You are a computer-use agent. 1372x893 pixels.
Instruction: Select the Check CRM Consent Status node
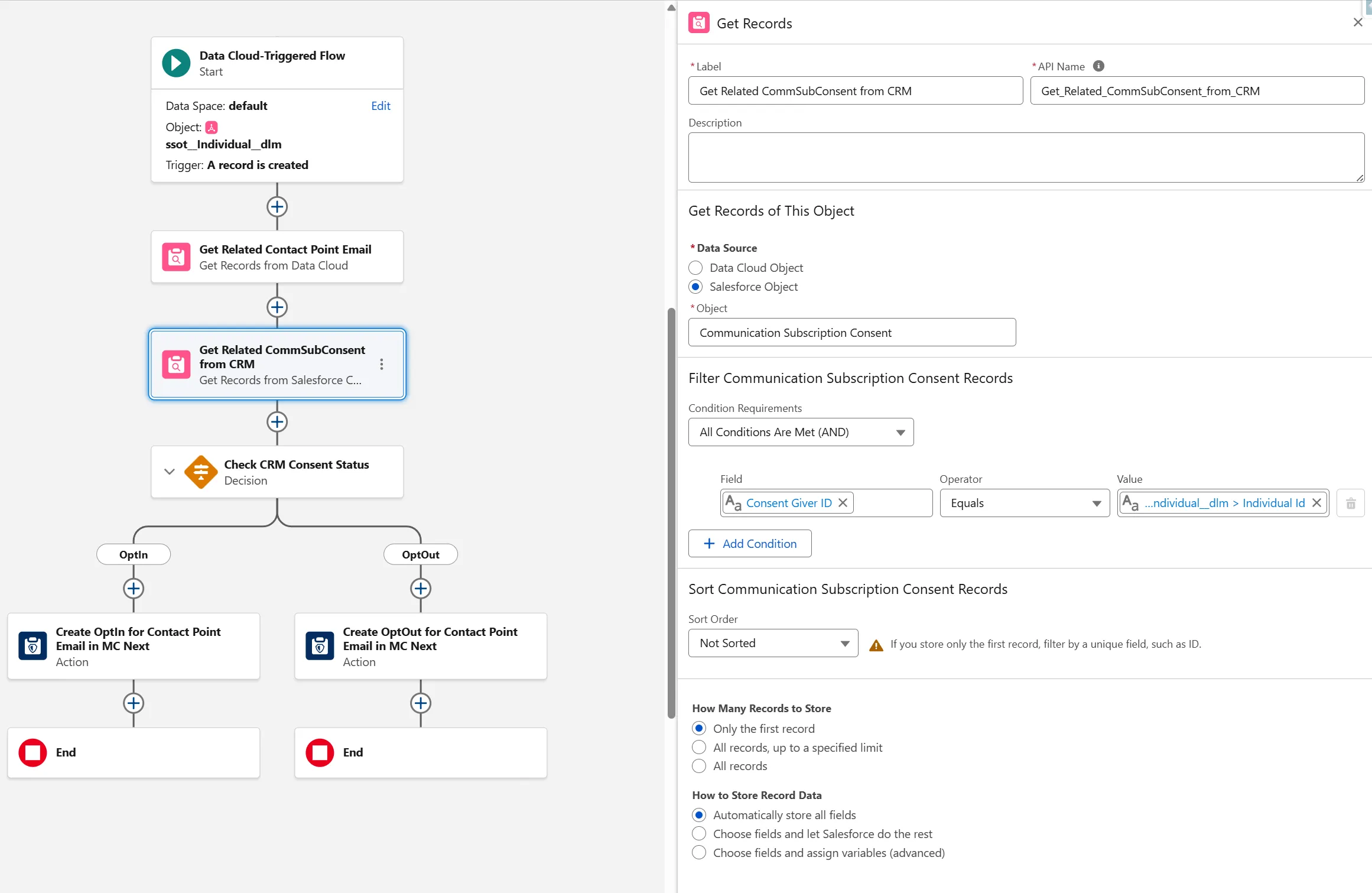pos(277,472)
